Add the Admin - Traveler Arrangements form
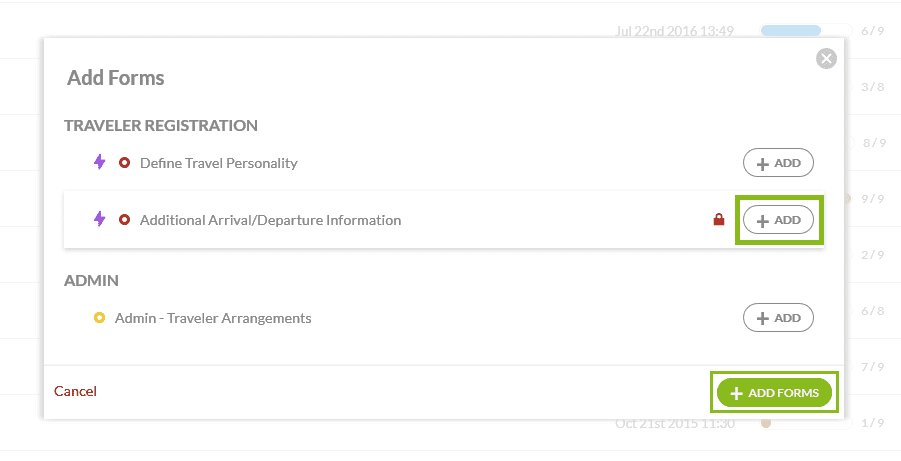The width and height of the screenshot is (901, 461). (778, 318)
